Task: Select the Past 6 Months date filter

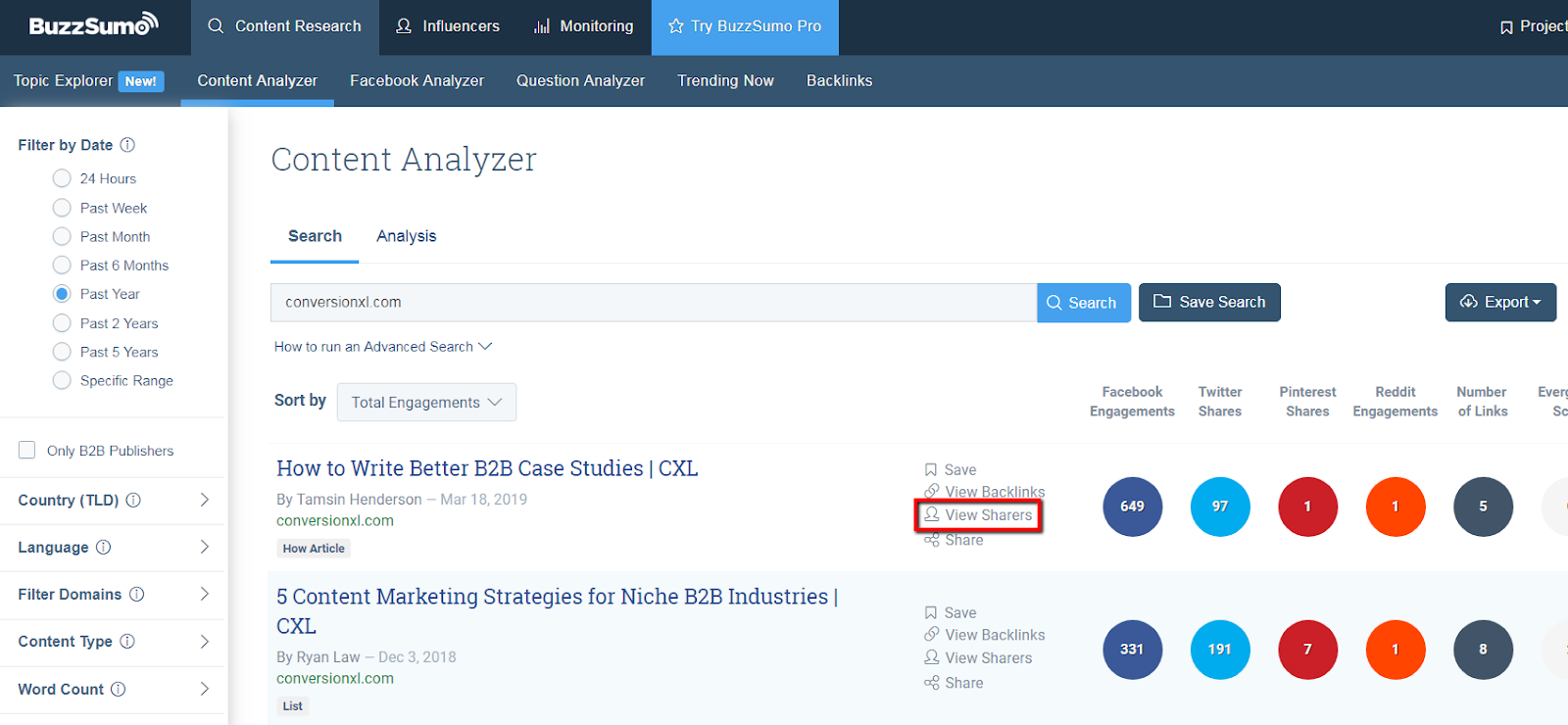Action: (62, 265)
